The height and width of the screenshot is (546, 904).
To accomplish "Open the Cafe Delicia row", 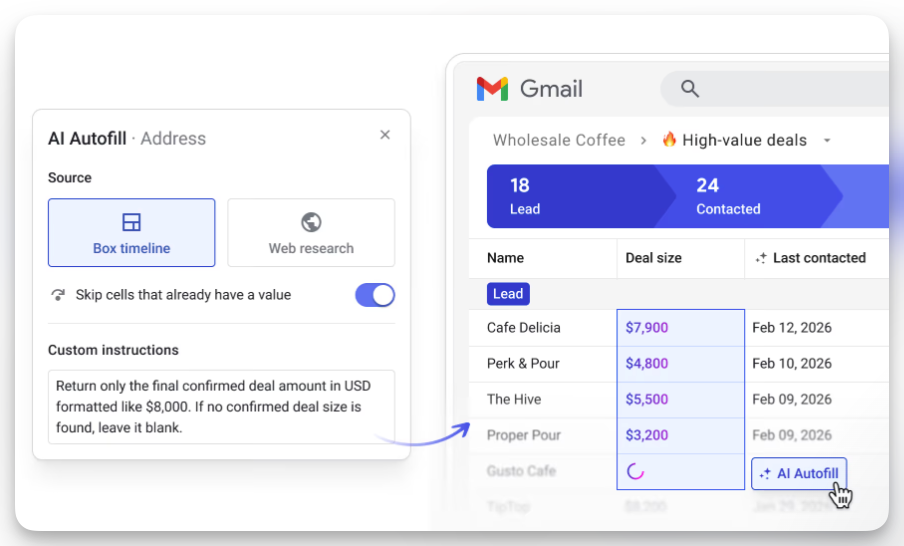I will click(x=524, y=328).
